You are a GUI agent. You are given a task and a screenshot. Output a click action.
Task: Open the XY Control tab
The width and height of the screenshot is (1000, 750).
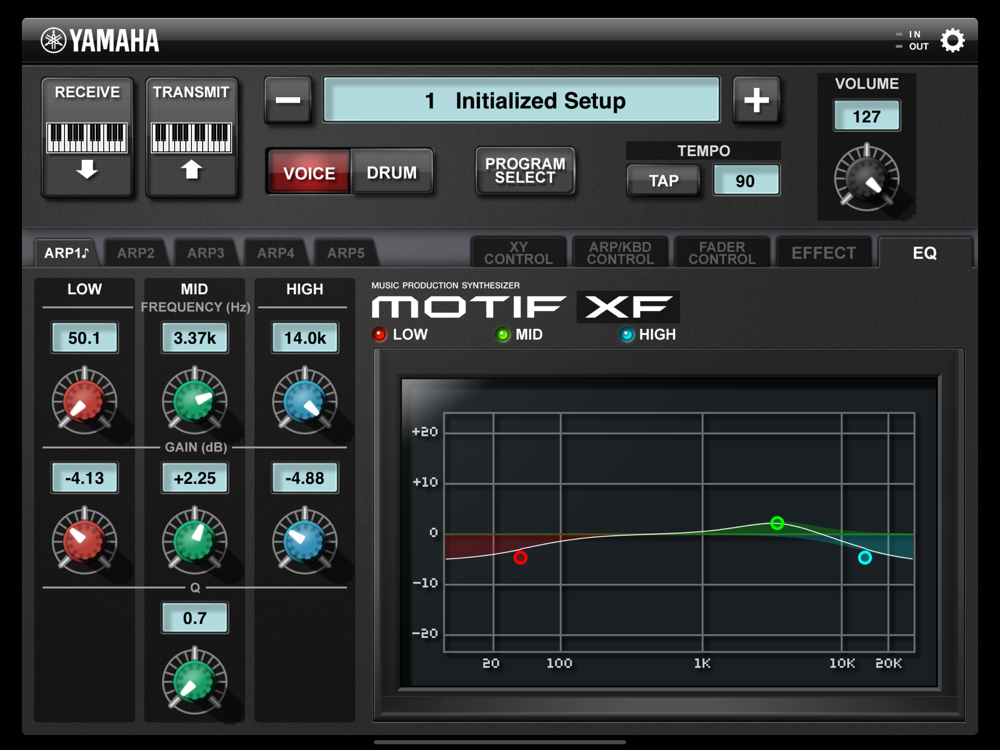518,253
